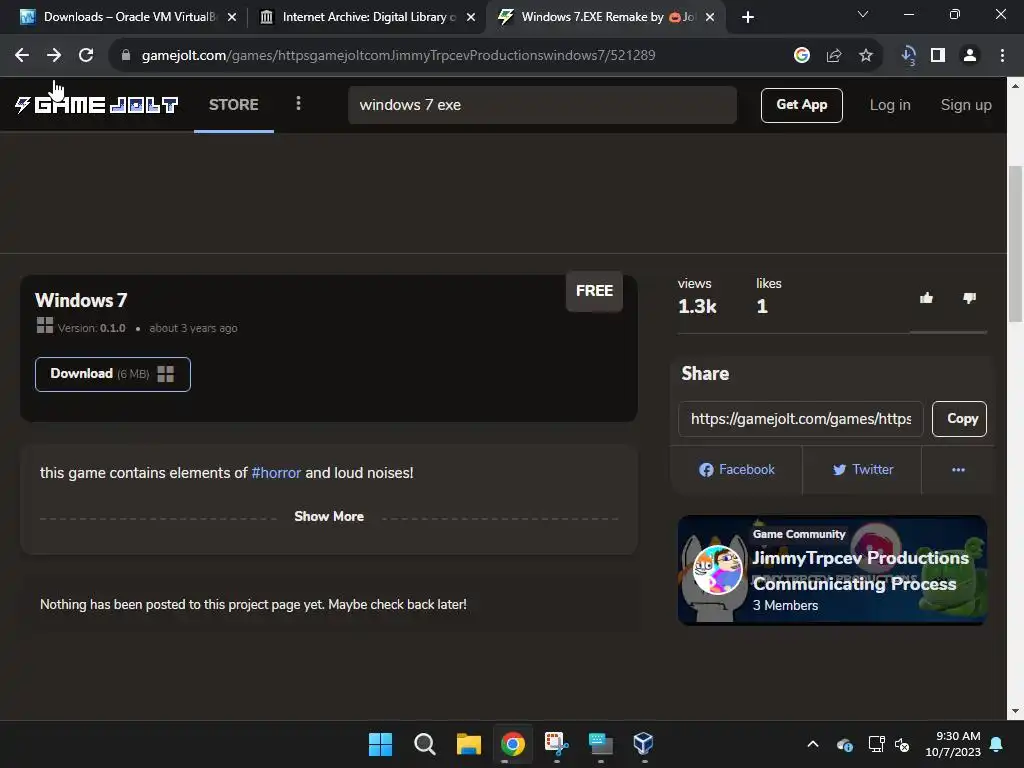
Task: Click the scrollbar up arrow
Action: coord(1015,85)
